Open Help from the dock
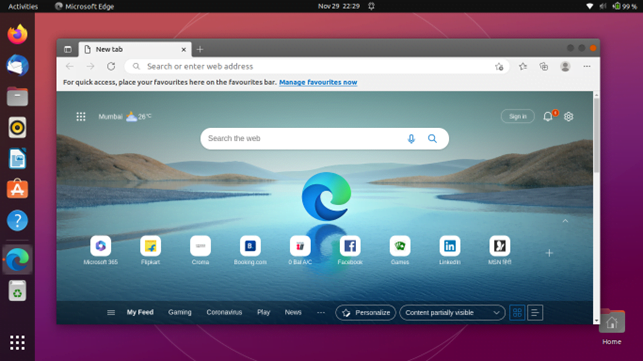Screen dimensions: 643x361 [x=17, y=221]
